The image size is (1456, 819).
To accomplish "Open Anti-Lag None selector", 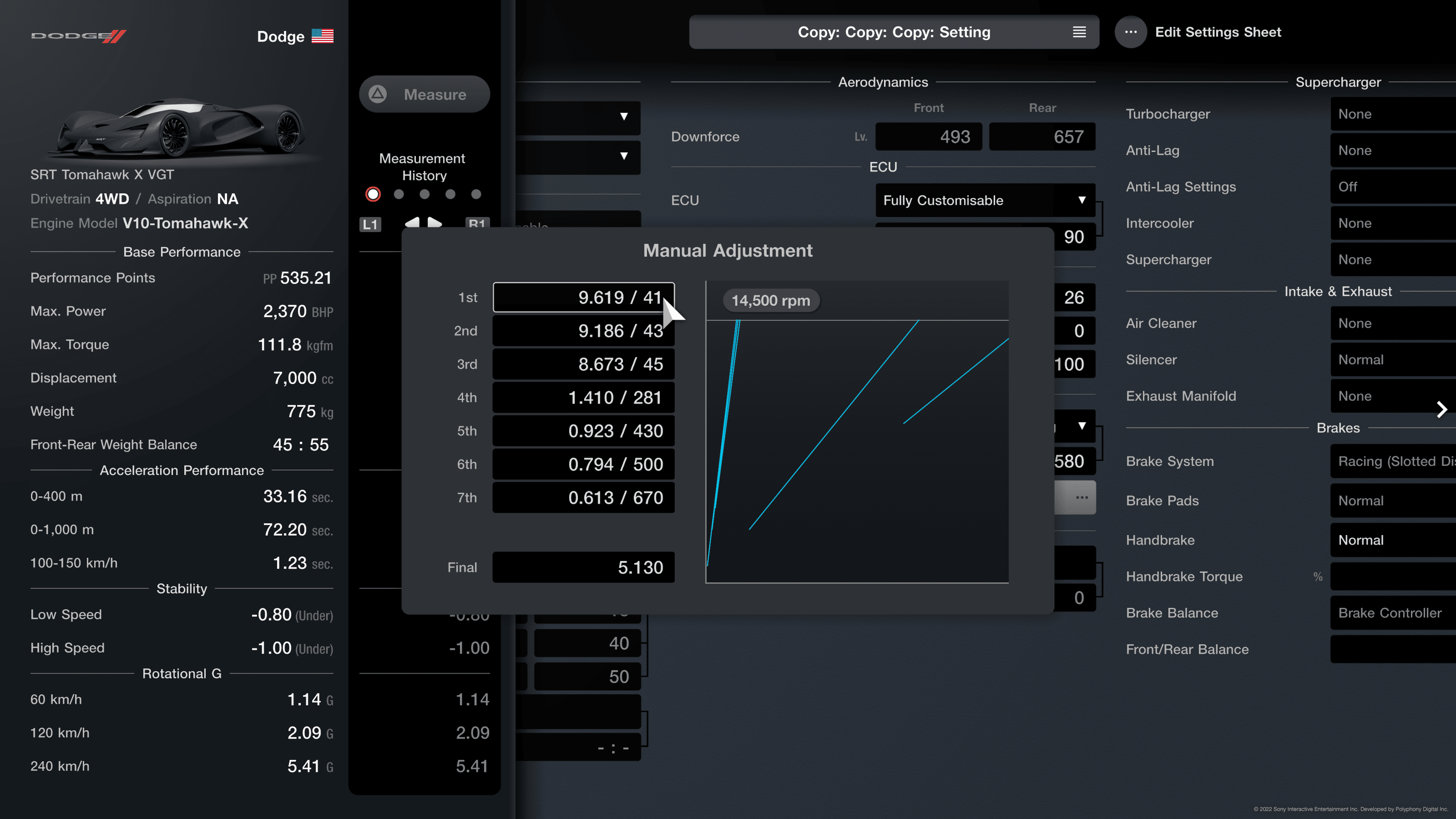I will point(1393,151).
